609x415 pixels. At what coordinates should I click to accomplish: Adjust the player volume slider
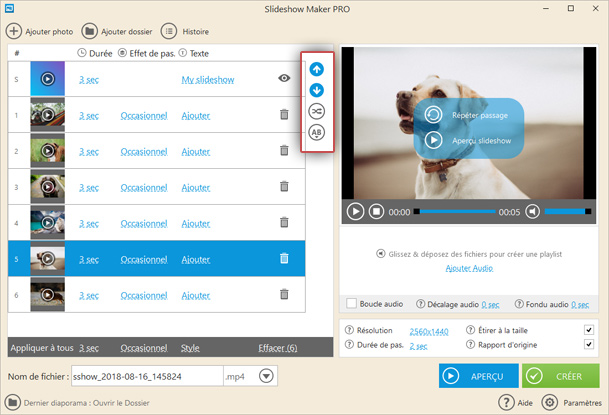[567, 212]
